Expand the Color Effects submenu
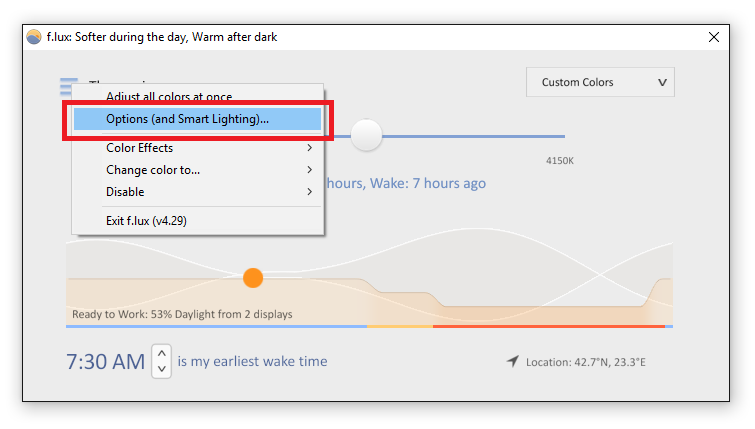 click(x=197, y=148)
